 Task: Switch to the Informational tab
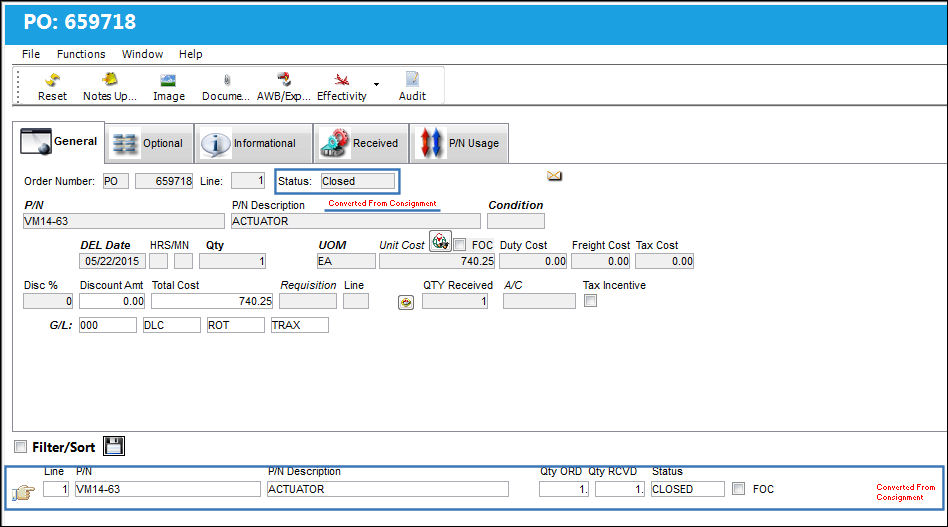tap(253, 143)
